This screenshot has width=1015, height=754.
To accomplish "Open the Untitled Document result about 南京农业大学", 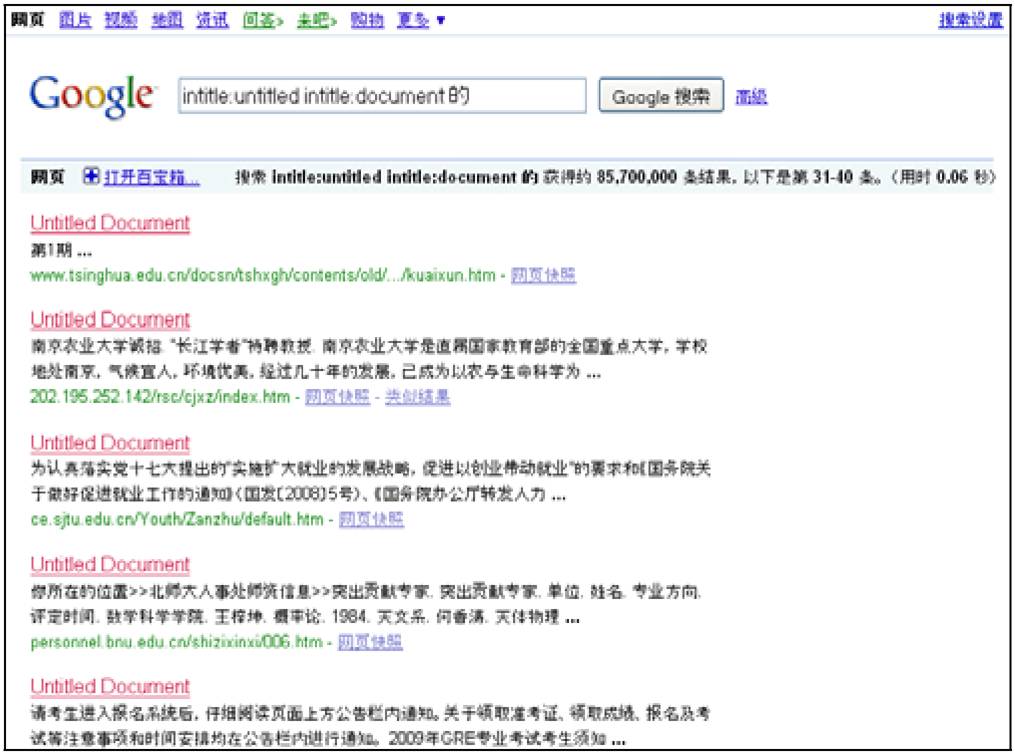I will (x=110, y=320).
